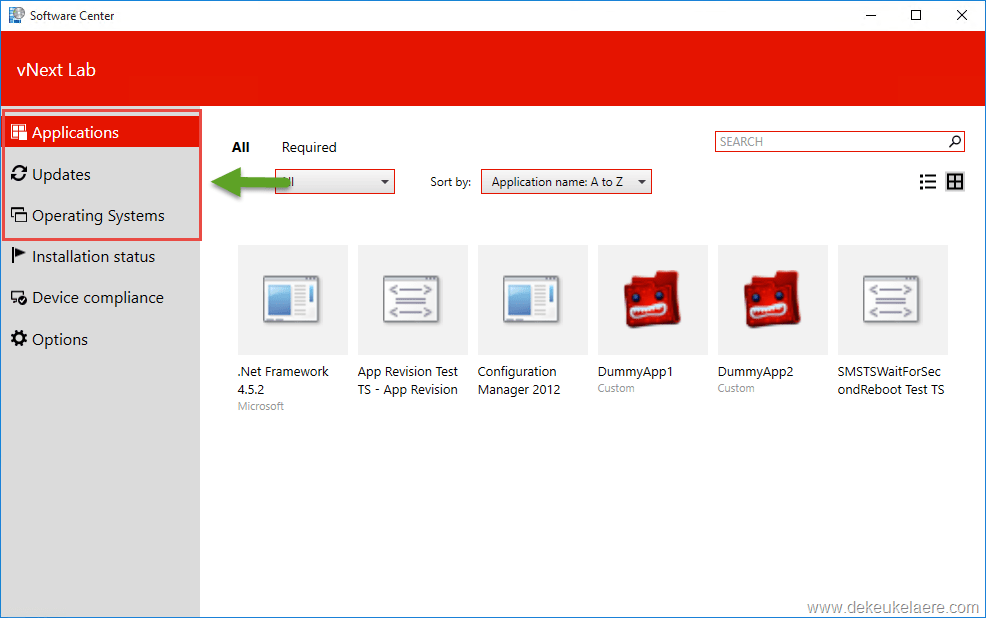Screen dimensions: 986x618
Task: Switch to list view layout
Action: click(x=928, y=182)
